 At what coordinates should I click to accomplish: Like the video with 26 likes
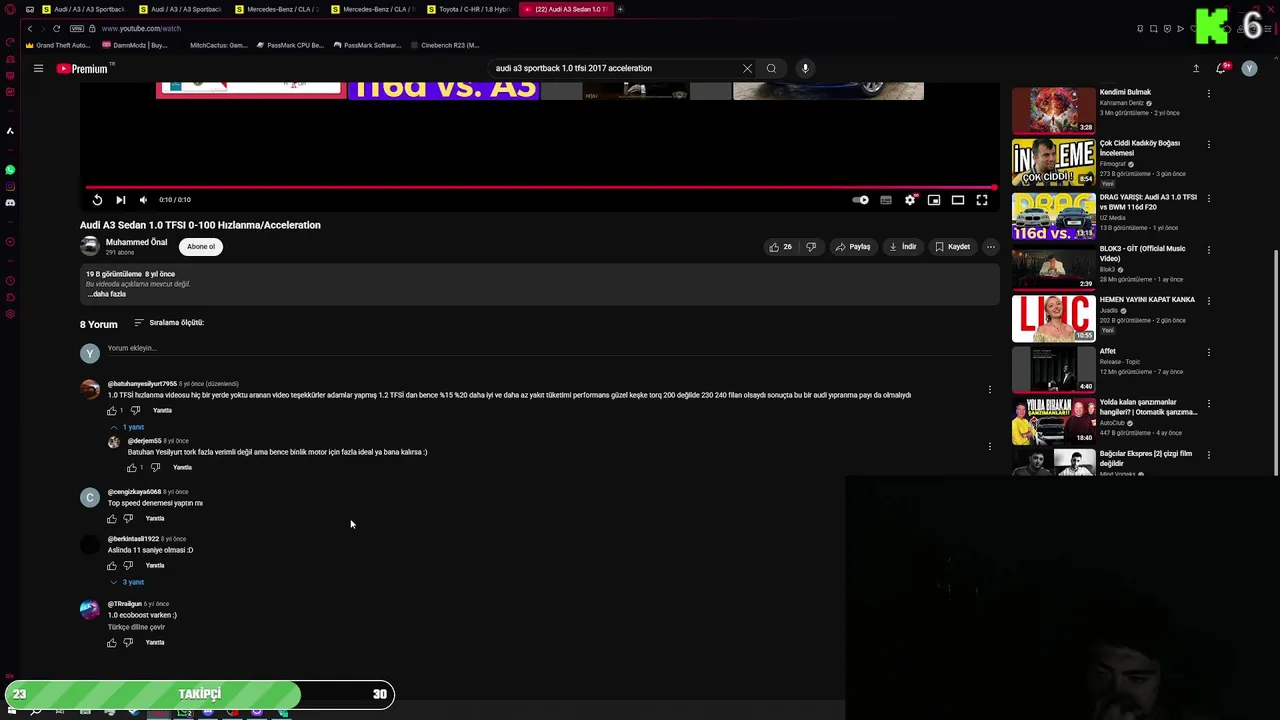[780, 247]
